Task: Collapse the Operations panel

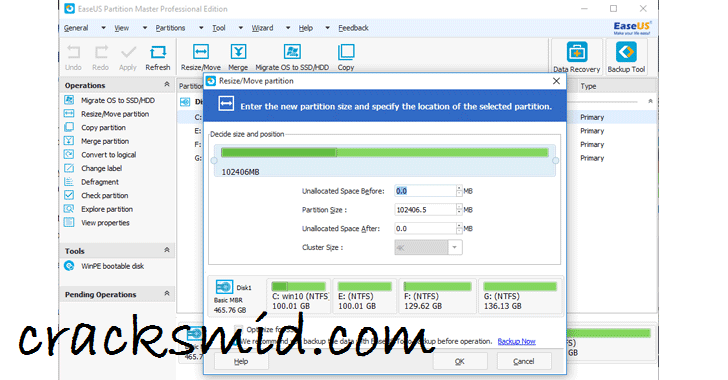Action: tap(167, 85)
